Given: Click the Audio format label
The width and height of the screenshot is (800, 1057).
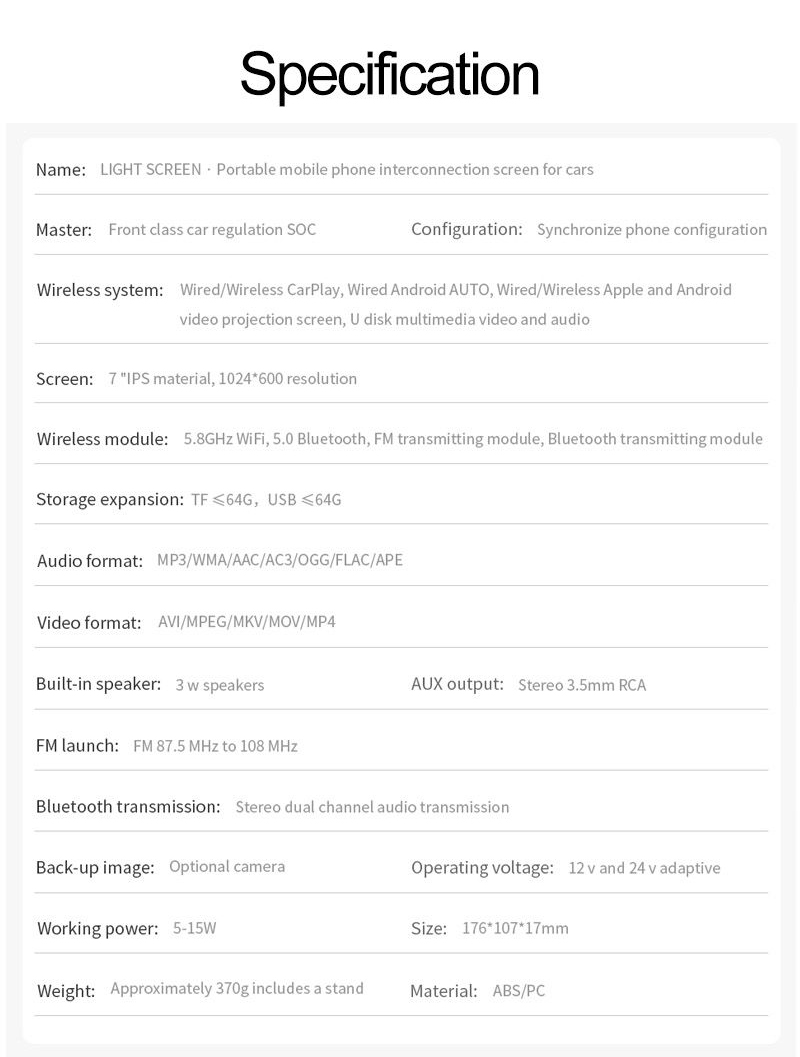Looking at the screenshot, I should click(x=90, y=561).
